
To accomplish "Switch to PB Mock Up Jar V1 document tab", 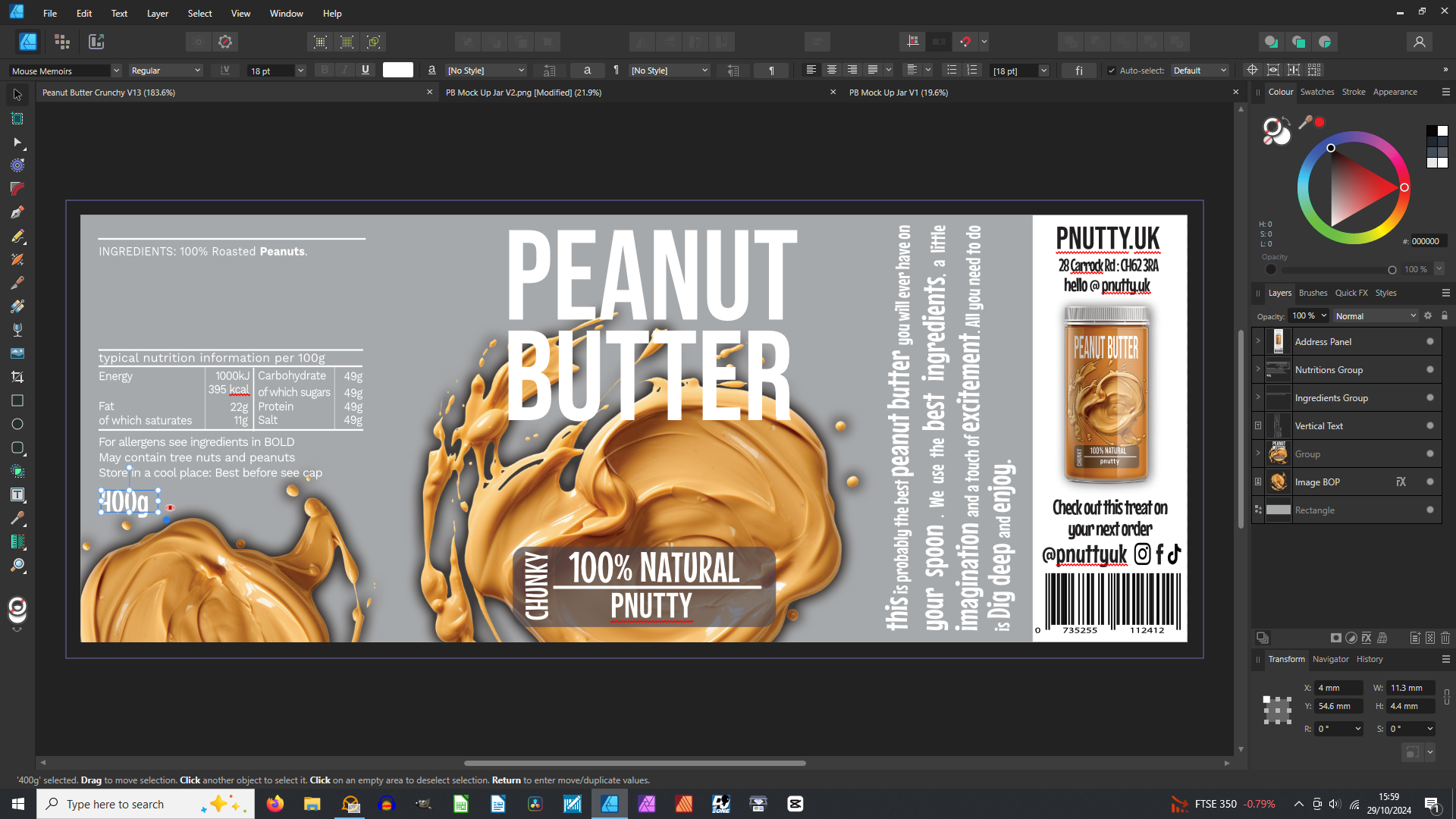I will point(899,93).
